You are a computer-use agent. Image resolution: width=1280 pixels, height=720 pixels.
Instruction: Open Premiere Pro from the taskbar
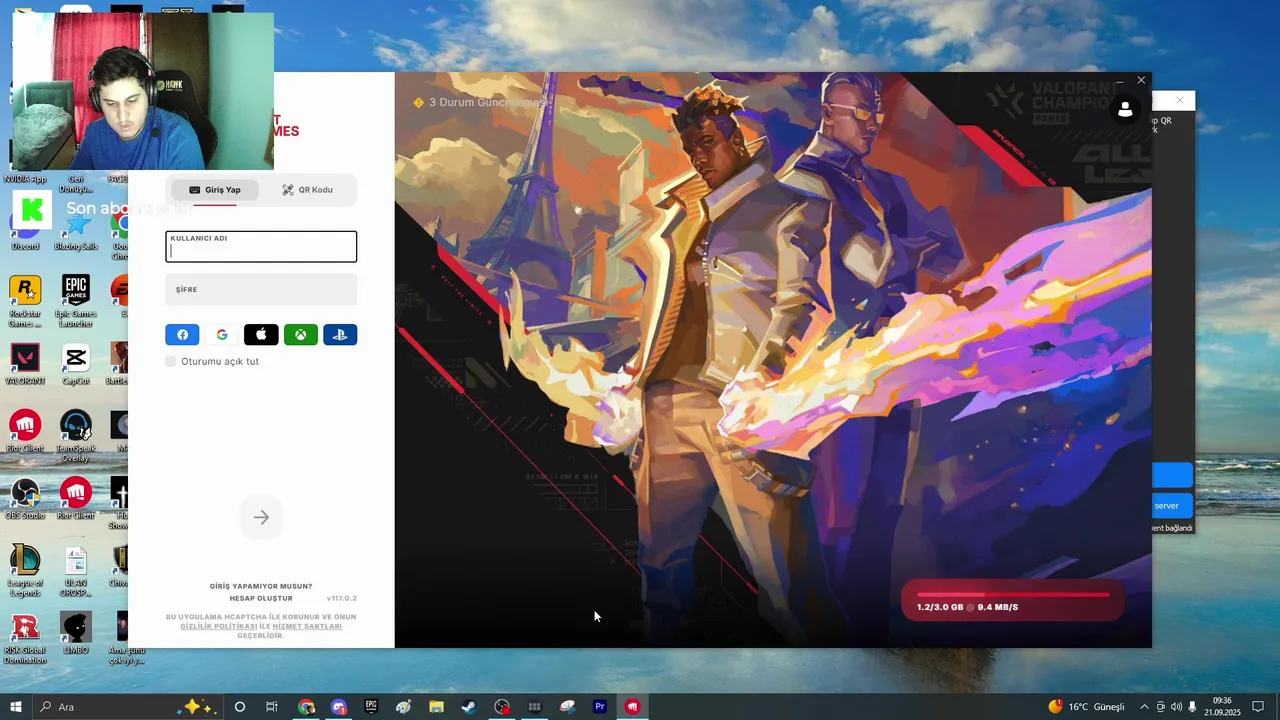pyautogui.click(x=600, y=707)
